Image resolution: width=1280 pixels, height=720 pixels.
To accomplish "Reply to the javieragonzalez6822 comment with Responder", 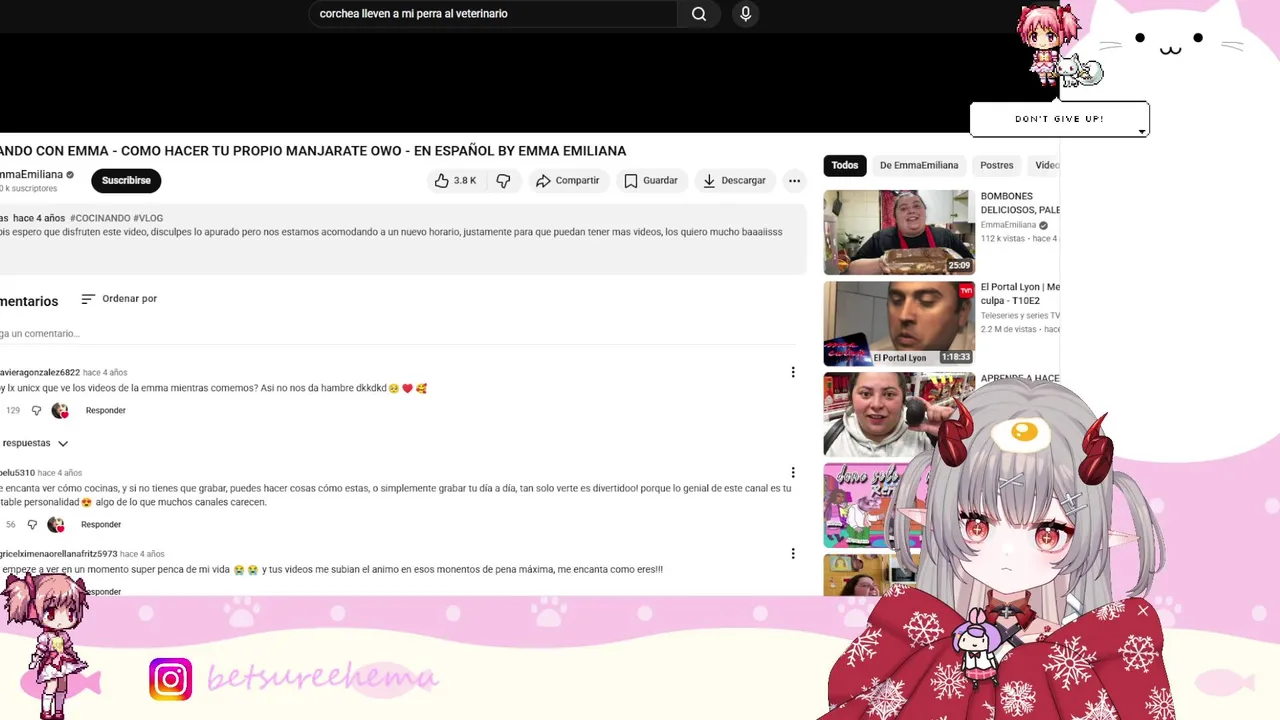I will (106, 411).
